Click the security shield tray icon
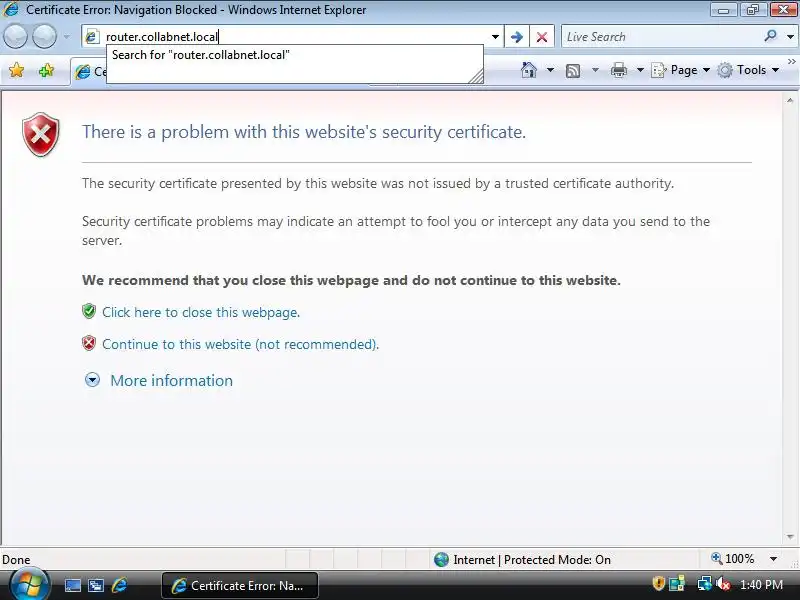Viewport: 800px width, 600px height. [658, 583]
